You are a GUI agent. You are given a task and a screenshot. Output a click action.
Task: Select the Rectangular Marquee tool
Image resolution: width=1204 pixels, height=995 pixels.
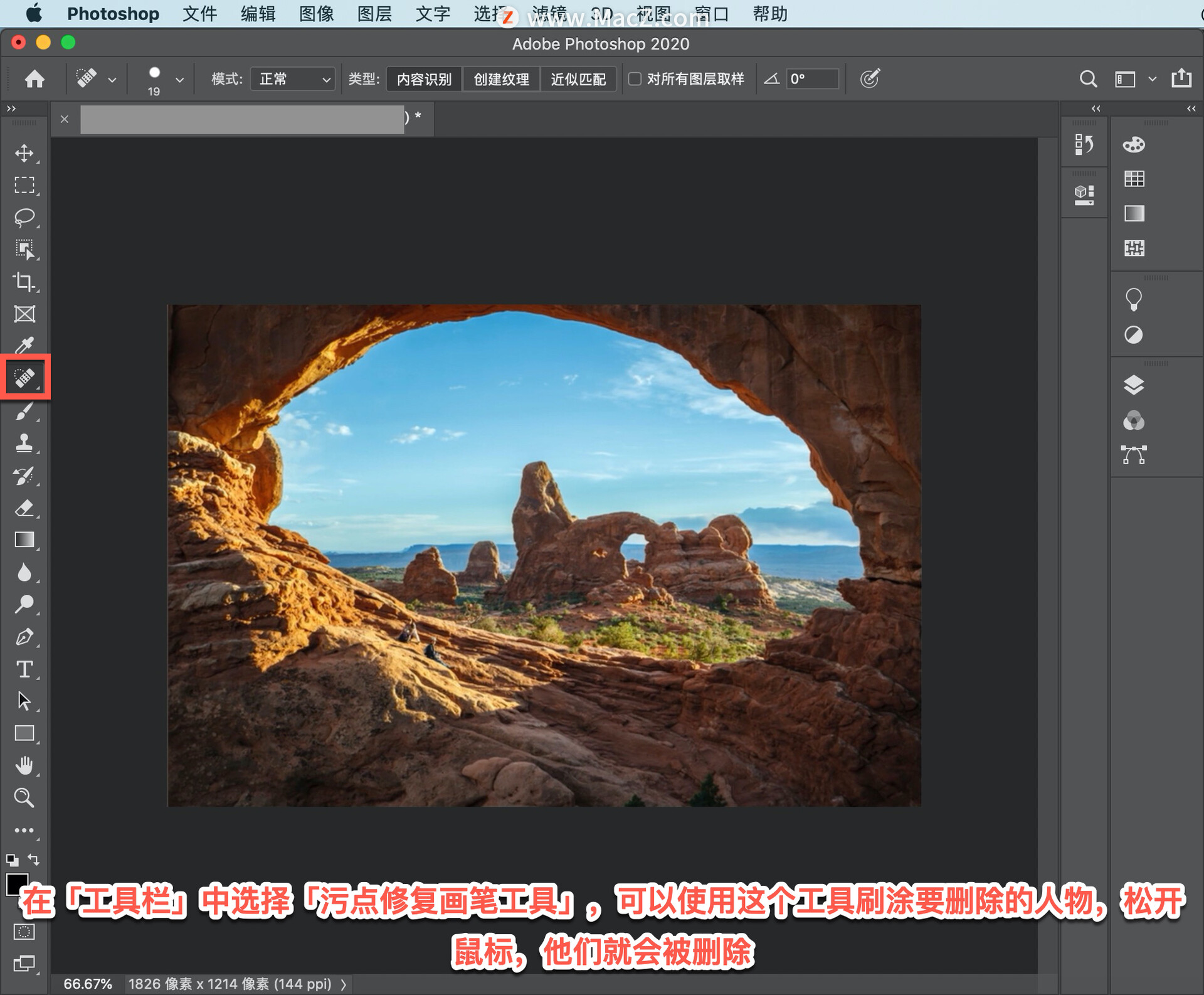pos(24,185)
